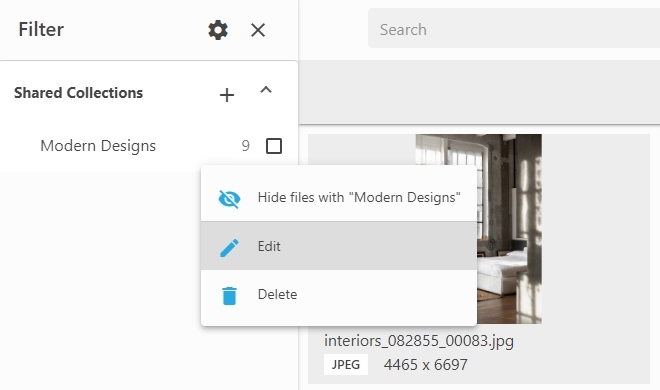Viewport: 660px width, 390px height.
Task: Click the interiors_082855_00083.jpg filename
Action: pyautogui.click(x=419, y=340)
